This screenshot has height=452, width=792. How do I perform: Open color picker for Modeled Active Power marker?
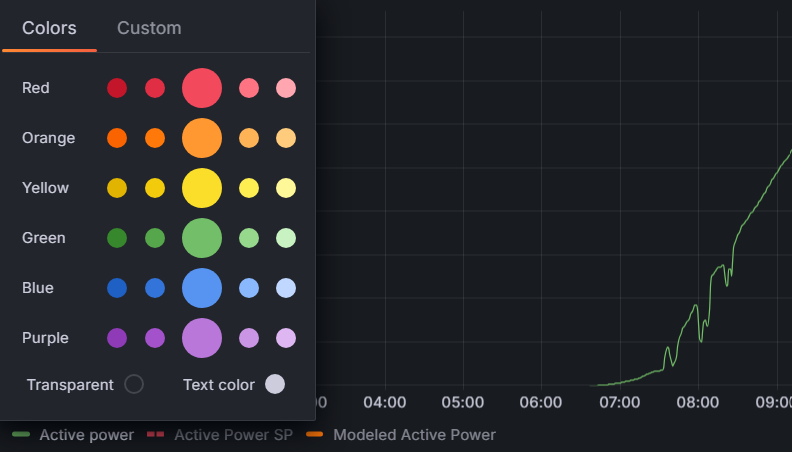315,434
